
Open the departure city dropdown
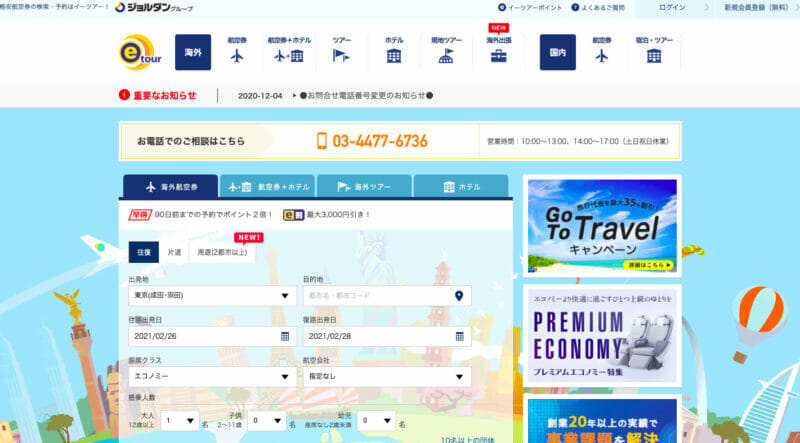coord(212,296)
